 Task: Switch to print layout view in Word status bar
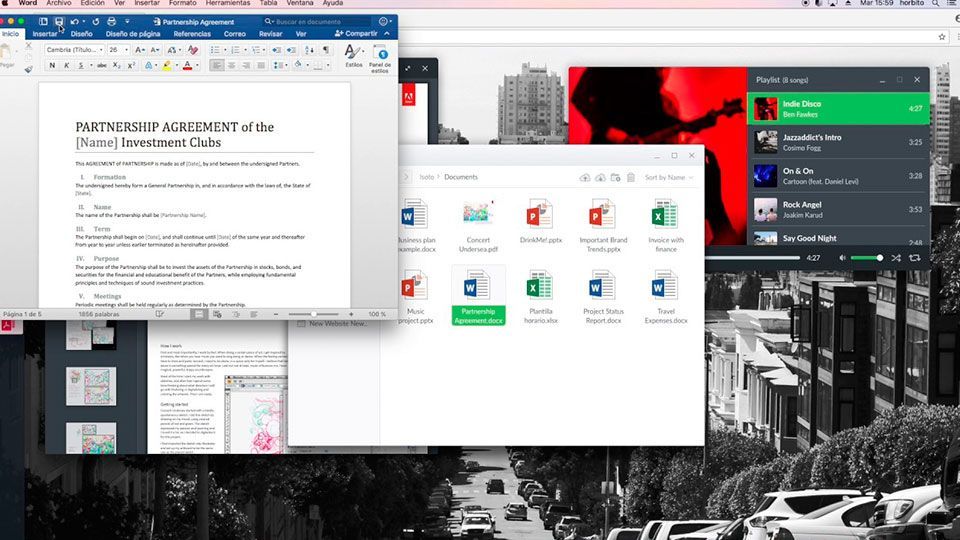coord(198,314)
